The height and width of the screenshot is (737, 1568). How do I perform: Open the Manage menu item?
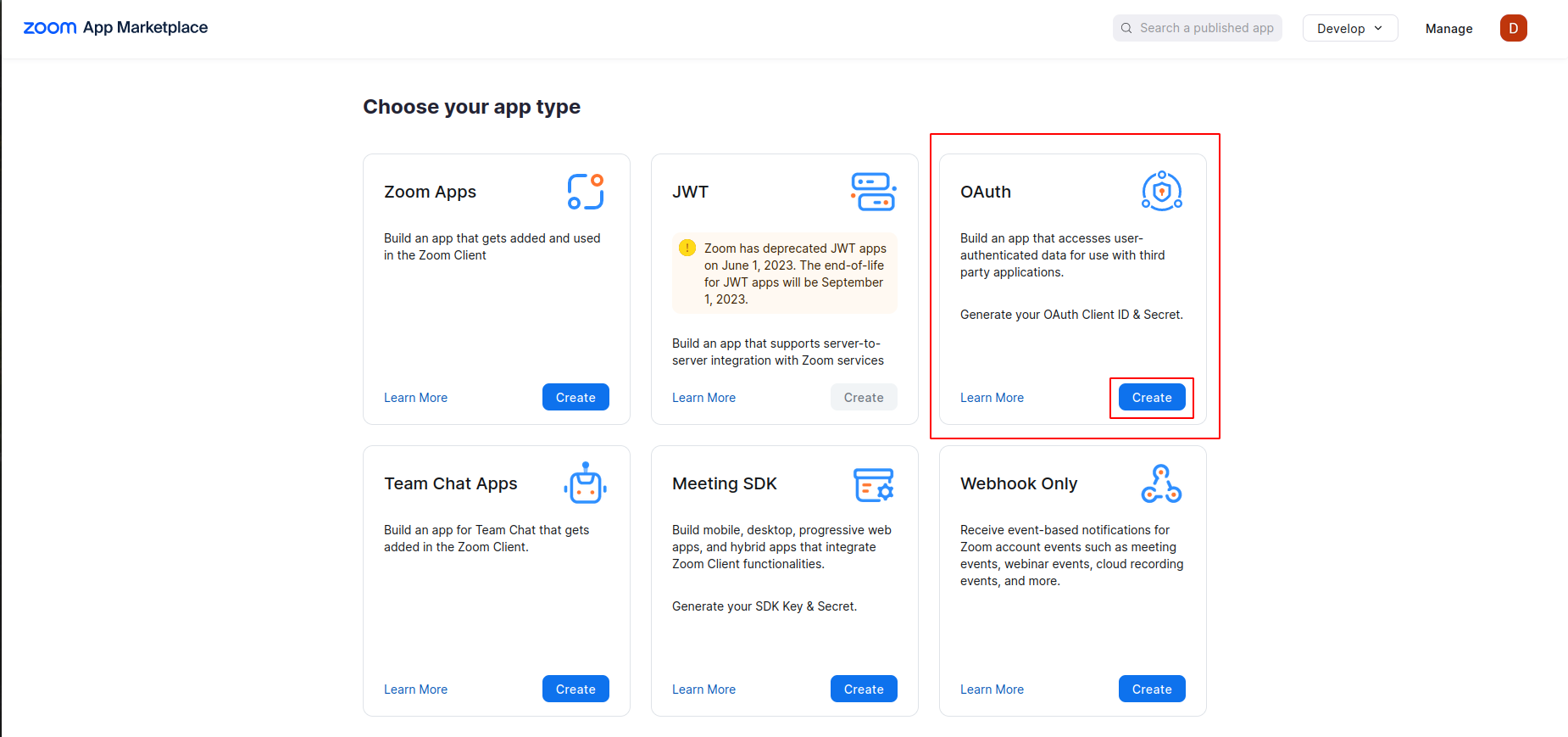pyautogui.click(x=1448, y=29)
